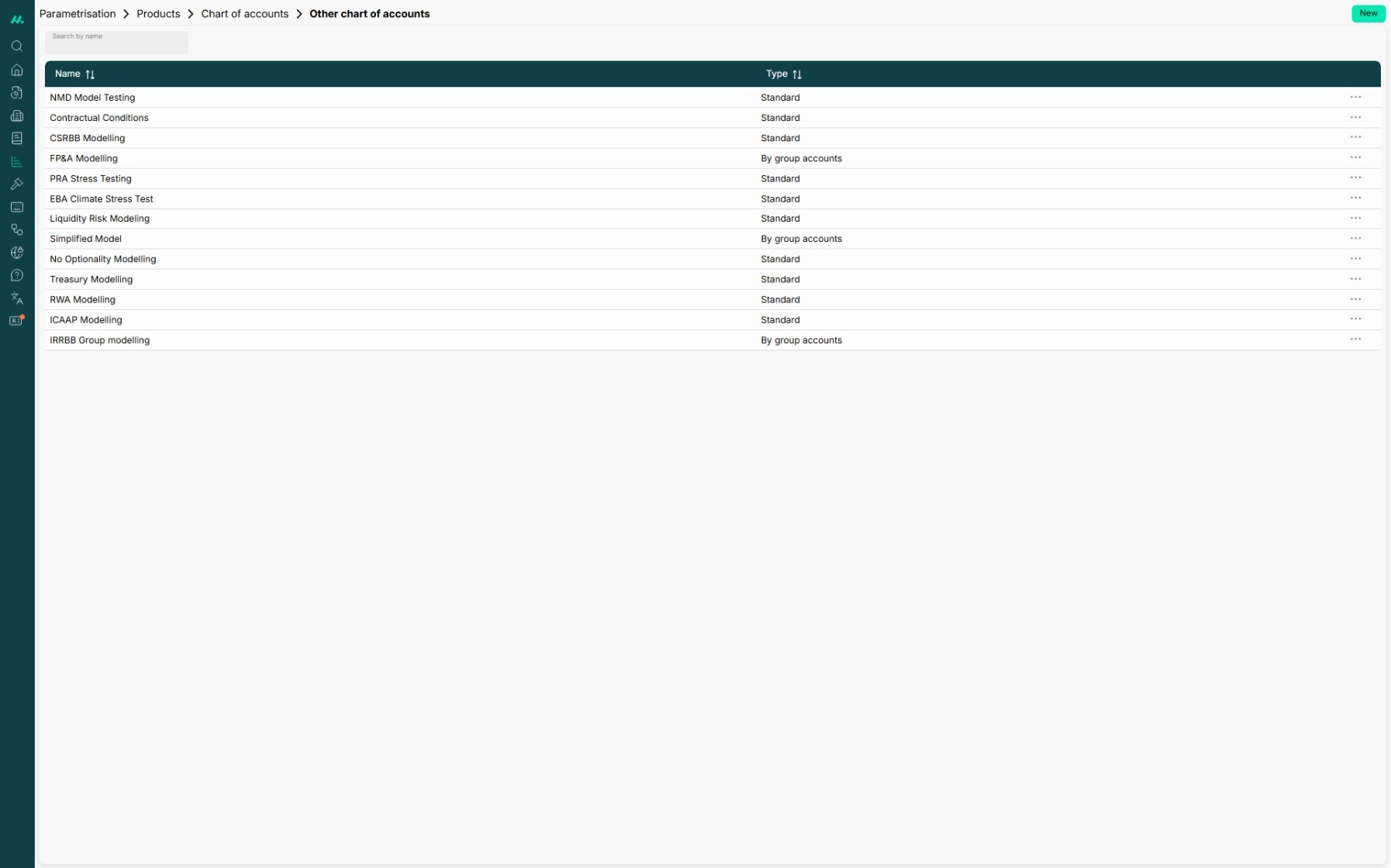1391x868 pixels.
Task: Select the IRRBB Group modelling row name
Action: click(x=100, y=340)
